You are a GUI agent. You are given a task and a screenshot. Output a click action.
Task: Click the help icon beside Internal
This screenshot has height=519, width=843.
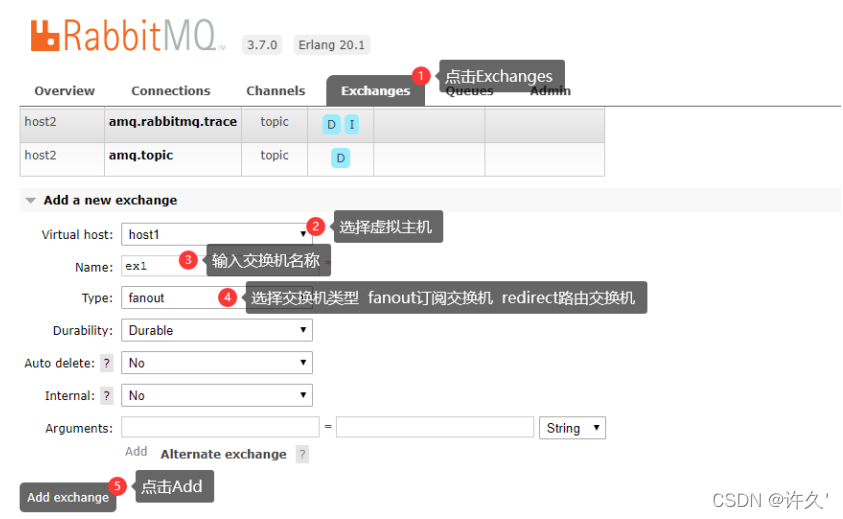[x=107, y=396]
